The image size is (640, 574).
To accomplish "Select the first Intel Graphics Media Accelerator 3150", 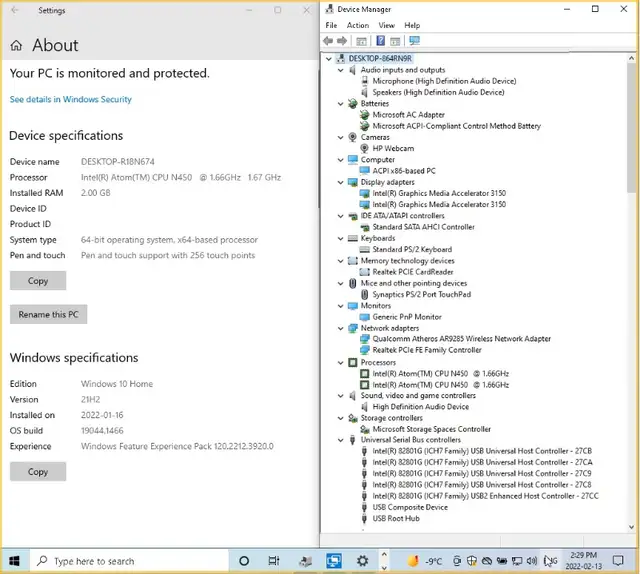I will pyautogui.click(x=439, y=193).
